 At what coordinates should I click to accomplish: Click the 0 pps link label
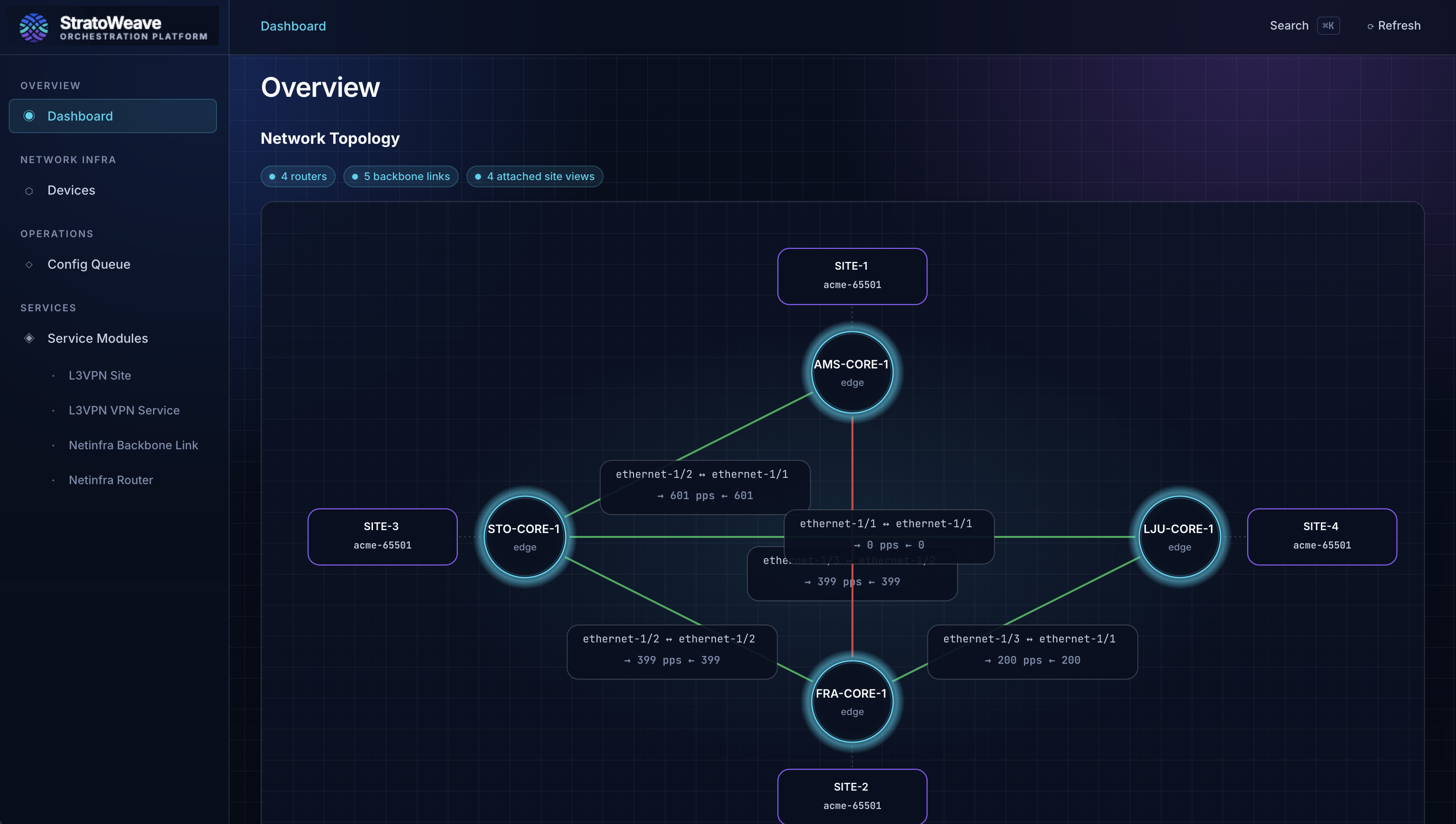click(889, 536)
